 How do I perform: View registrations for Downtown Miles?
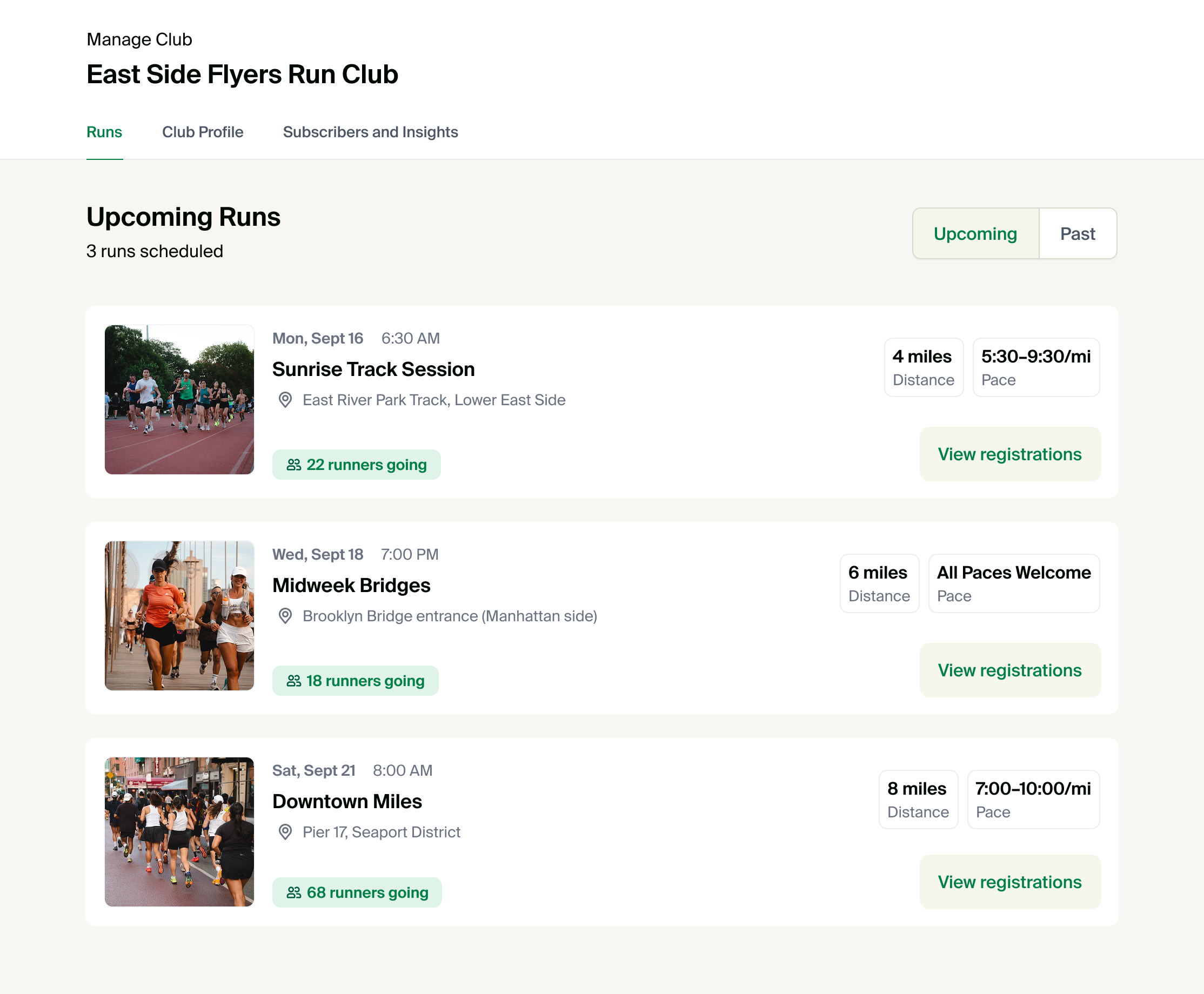pyautogui.click(x=1009, y=882)
